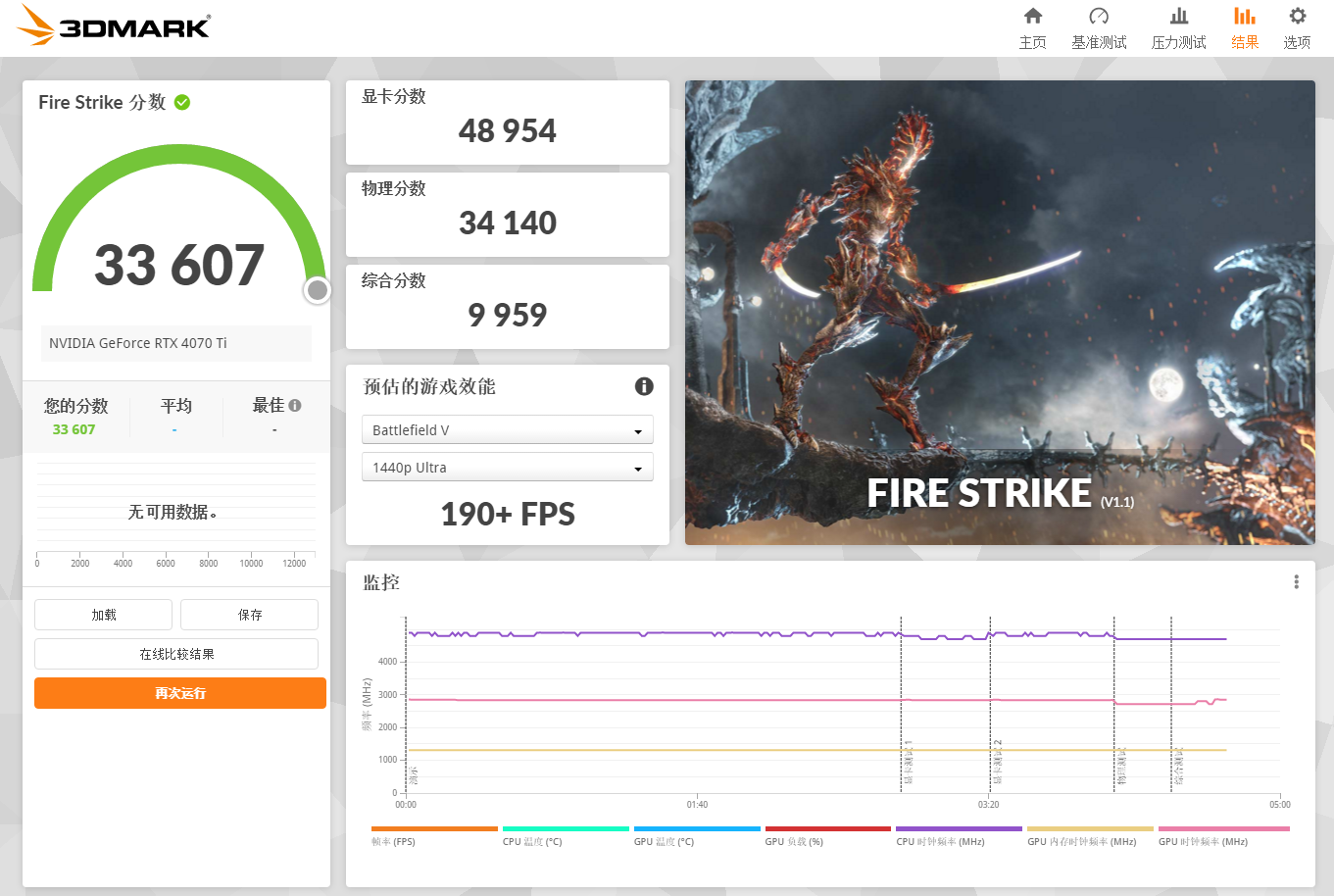Click the 无可用数据 message

pyautogui.click(x=173, y=512)
